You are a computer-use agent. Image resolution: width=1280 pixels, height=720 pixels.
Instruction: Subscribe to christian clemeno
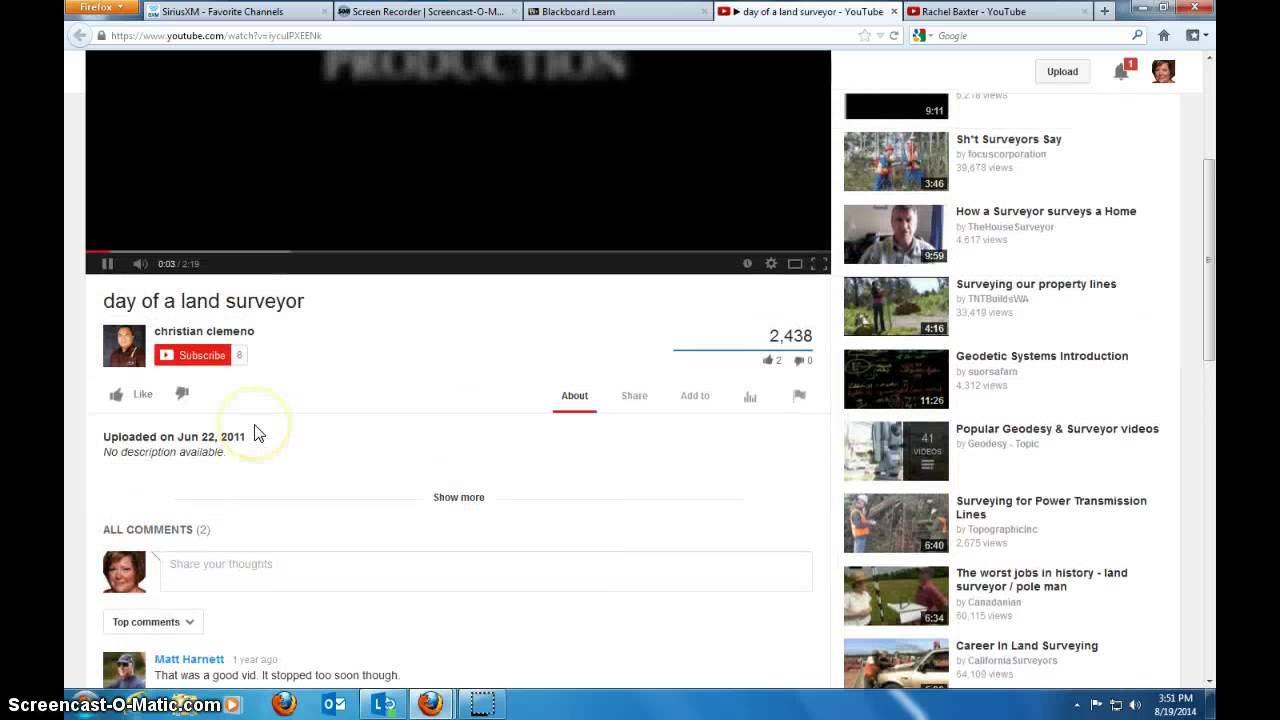tap(193, 355)
